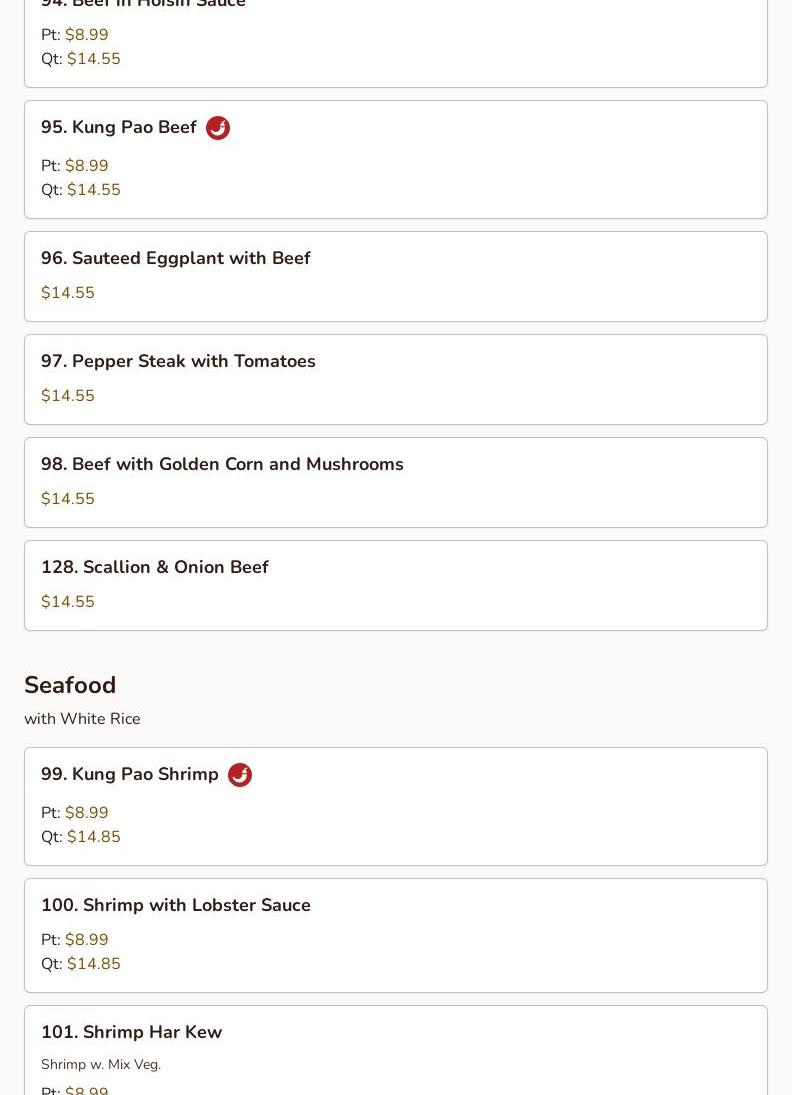Select 96. Sauteed Eggplant with Beef

tap(396, 277)
